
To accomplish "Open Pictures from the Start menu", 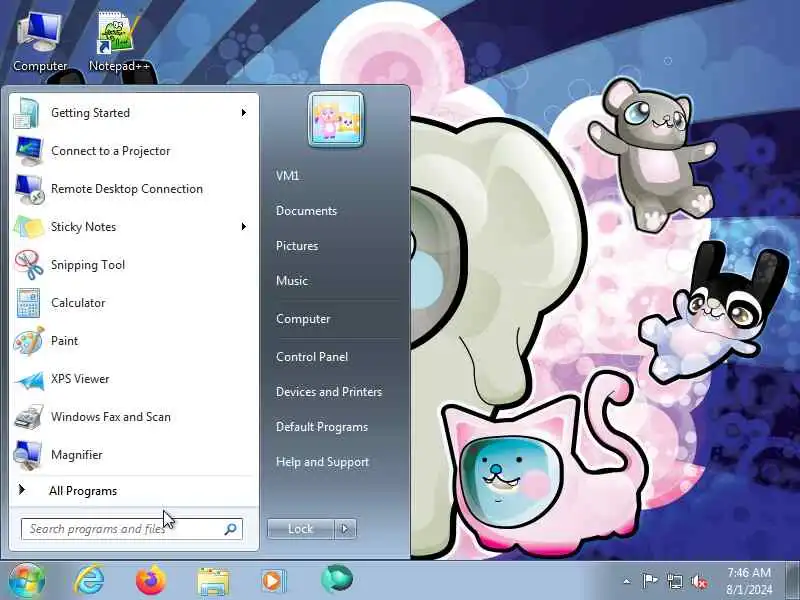I will 297,246.
